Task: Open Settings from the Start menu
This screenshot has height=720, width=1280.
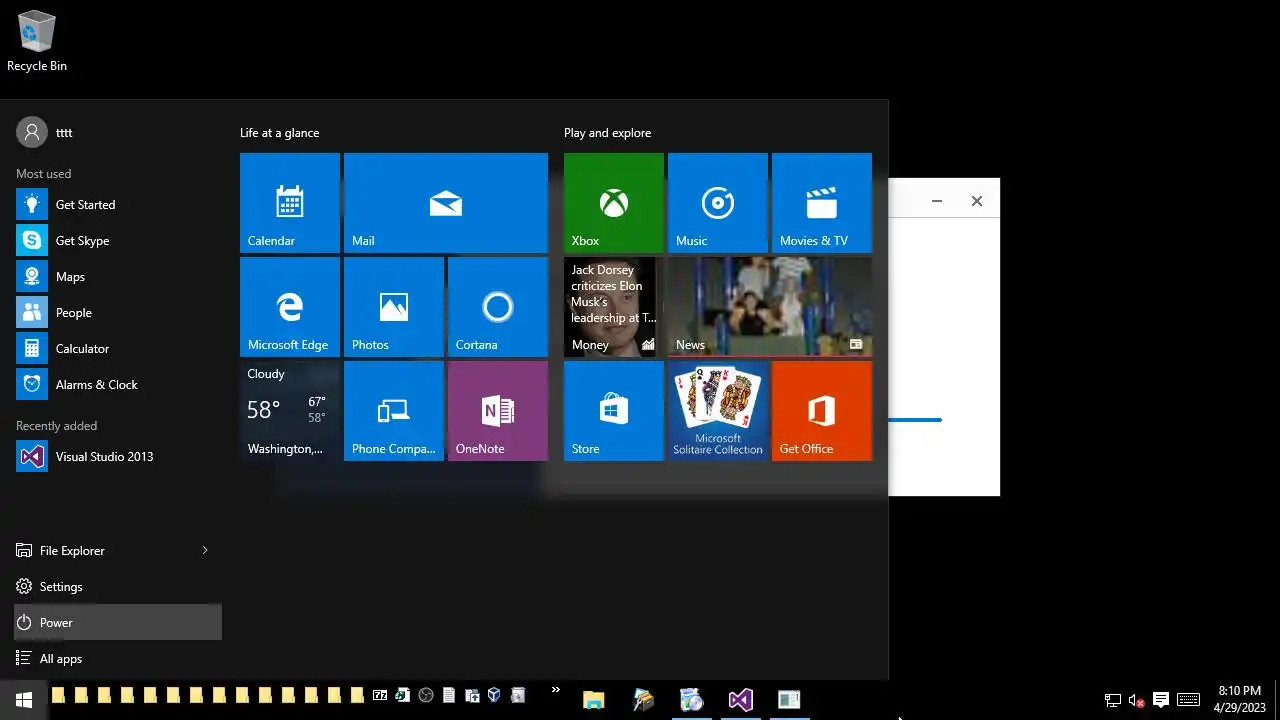Action: point(118,587)
